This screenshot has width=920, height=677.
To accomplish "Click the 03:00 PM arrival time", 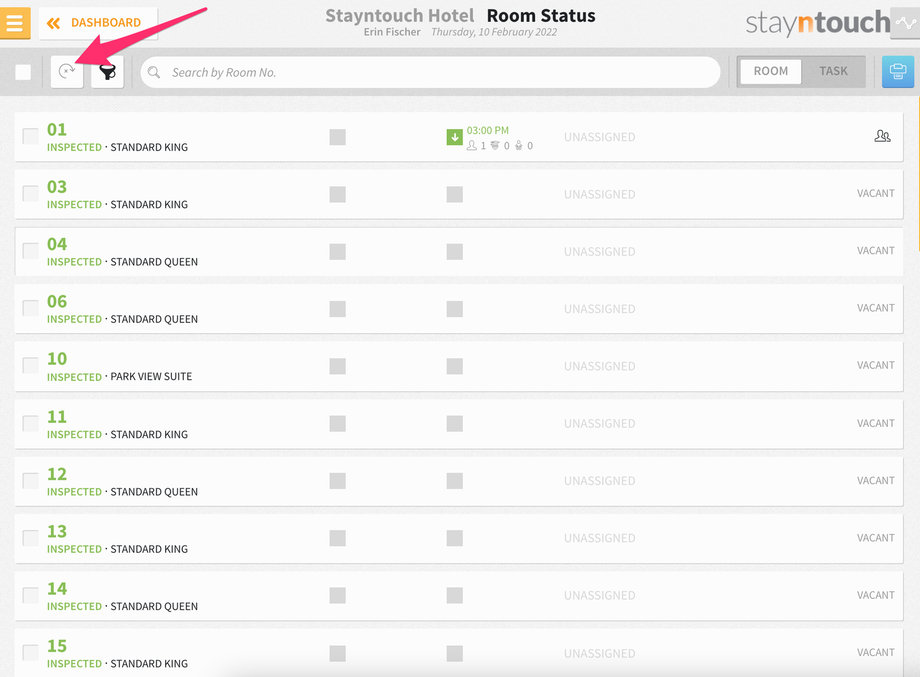I will pyautogui.click(x=488, y=130).
